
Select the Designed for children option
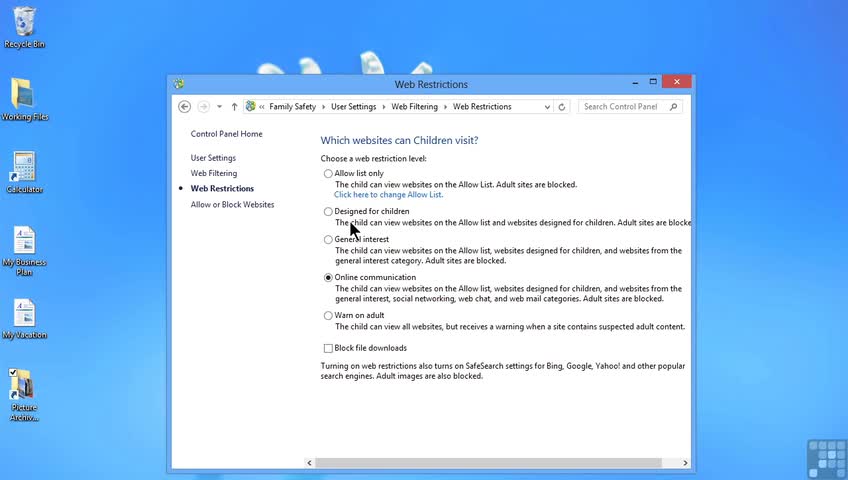[328, 211]
